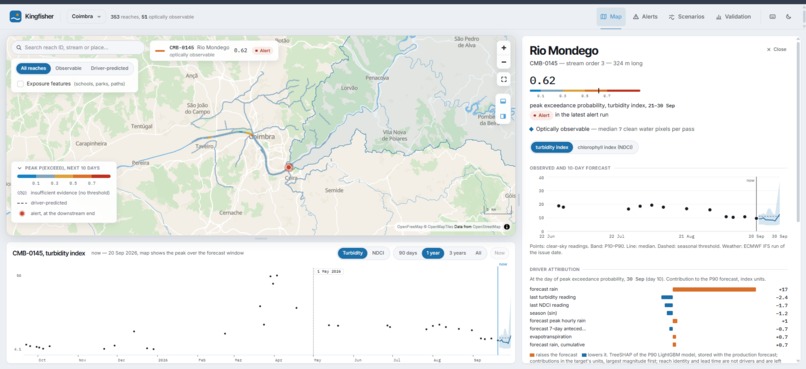The width and height of the screenshot is (806, 369).
Task: Click the CMB-0145 Rio Mondego map popup
Action: (214, 51)
